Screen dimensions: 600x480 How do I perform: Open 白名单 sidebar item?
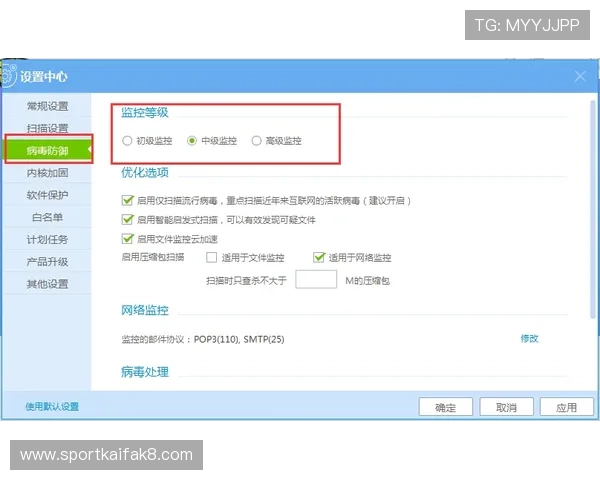click(x=47, y=217)
